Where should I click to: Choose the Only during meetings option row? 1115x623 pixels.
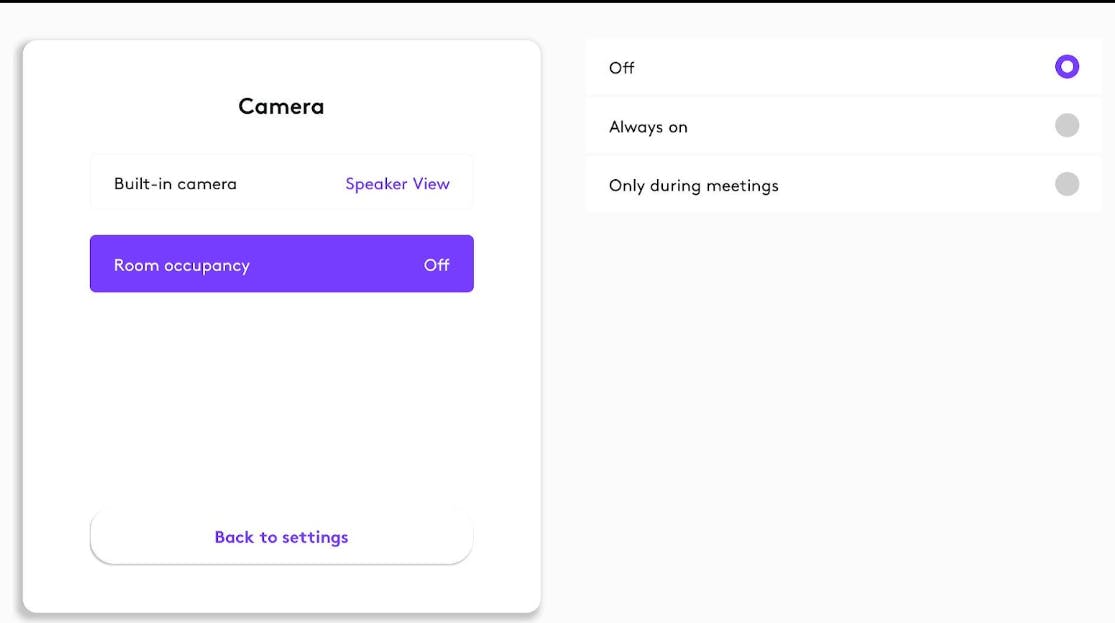tap(842, 184)
